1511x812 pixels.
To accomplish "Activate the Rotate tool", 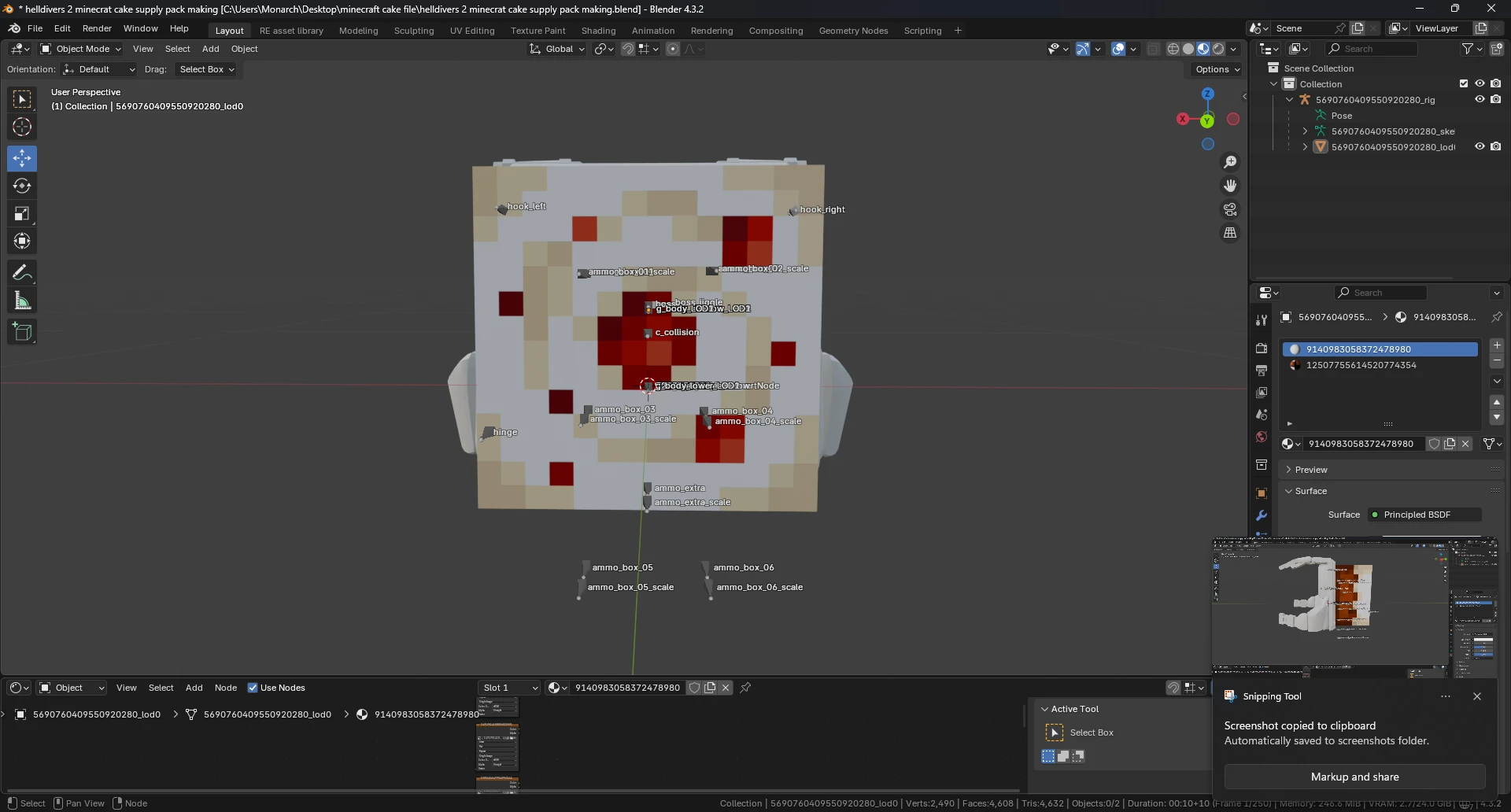I will [22, 186].
